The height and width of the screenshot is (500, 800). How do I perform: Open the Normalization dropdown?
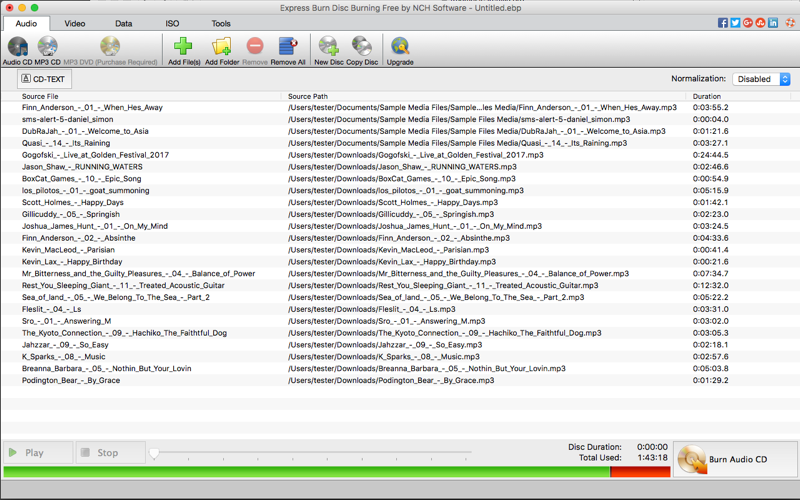pyautogui.click(x=761, y=79)
